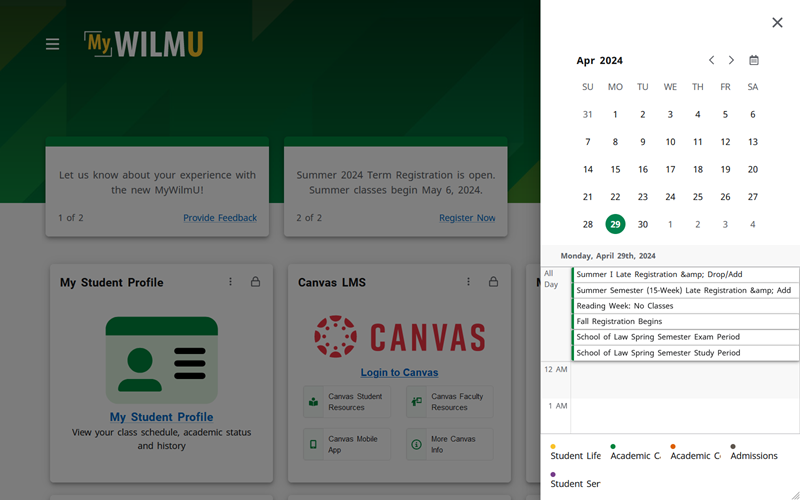800x500 pixels.
Task: Click the Provide Feedback link
Action: pos(220,218)
